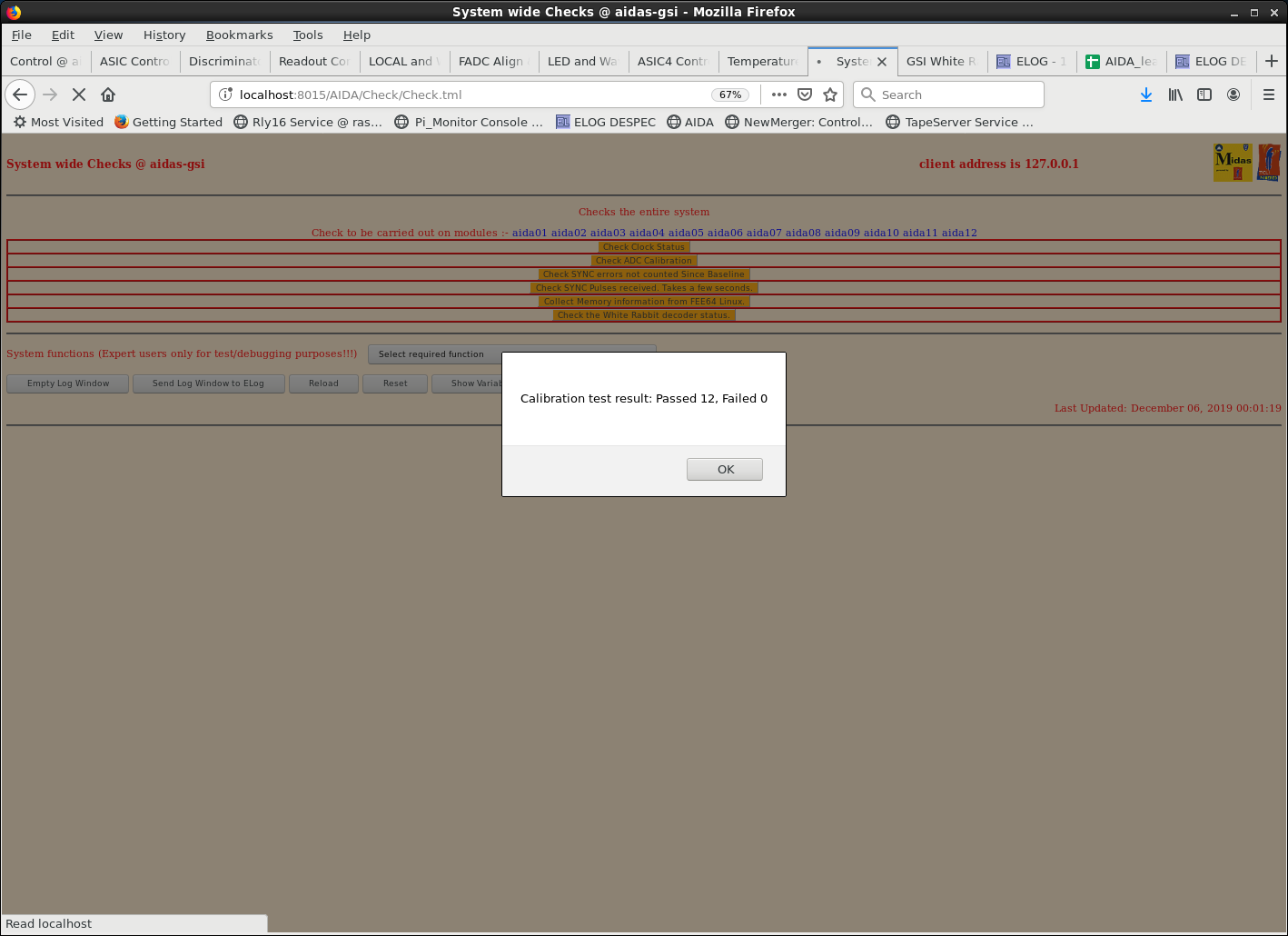Click Empty Log Window button
This screenshot has width=1288, height=936.
68,383
